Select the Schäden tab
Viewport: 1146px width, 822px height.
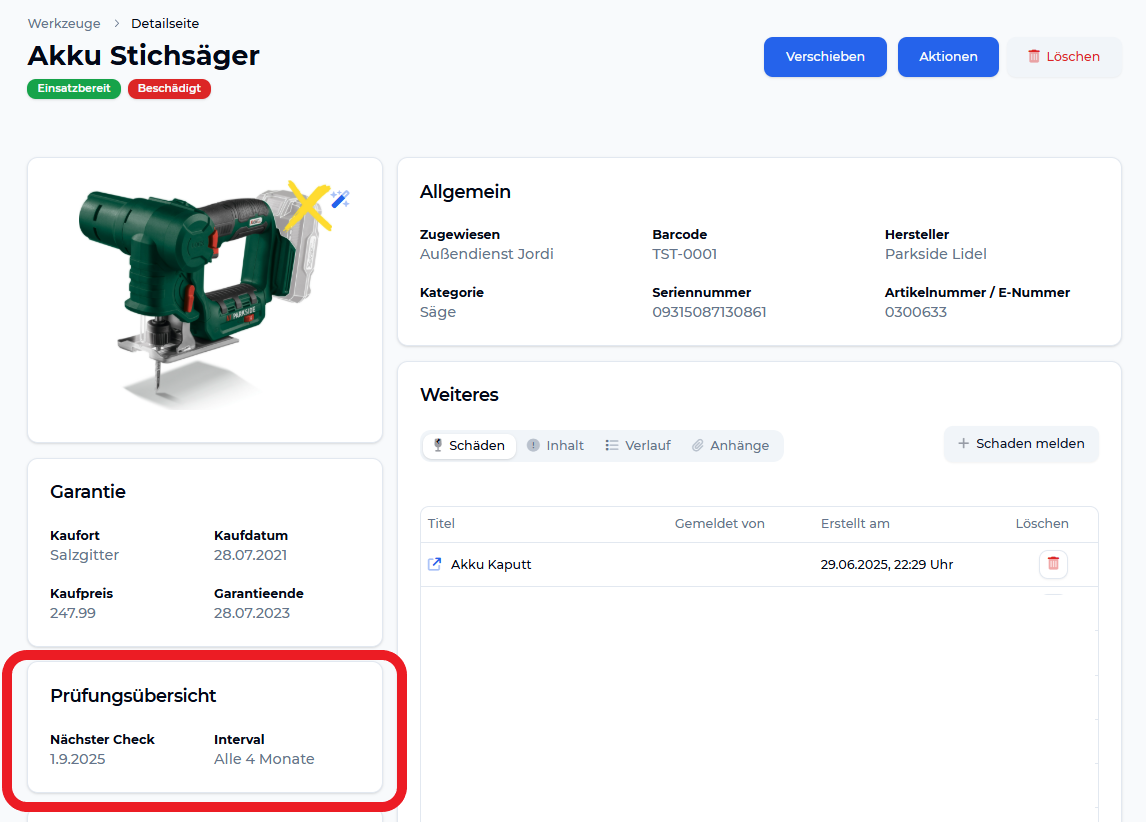(469, 446)
